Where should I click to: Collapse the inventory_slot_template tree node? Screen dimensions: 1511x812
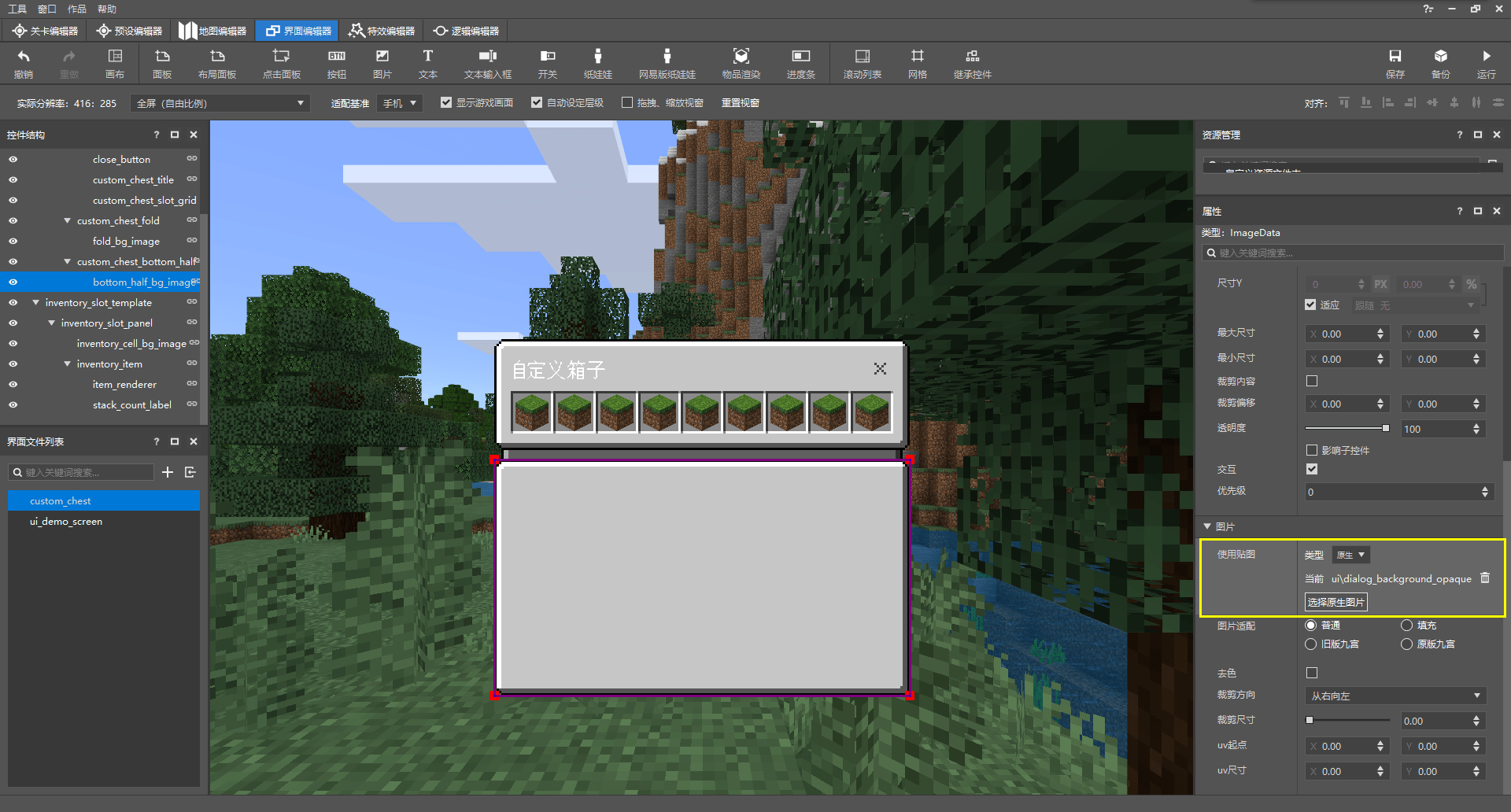35,302
